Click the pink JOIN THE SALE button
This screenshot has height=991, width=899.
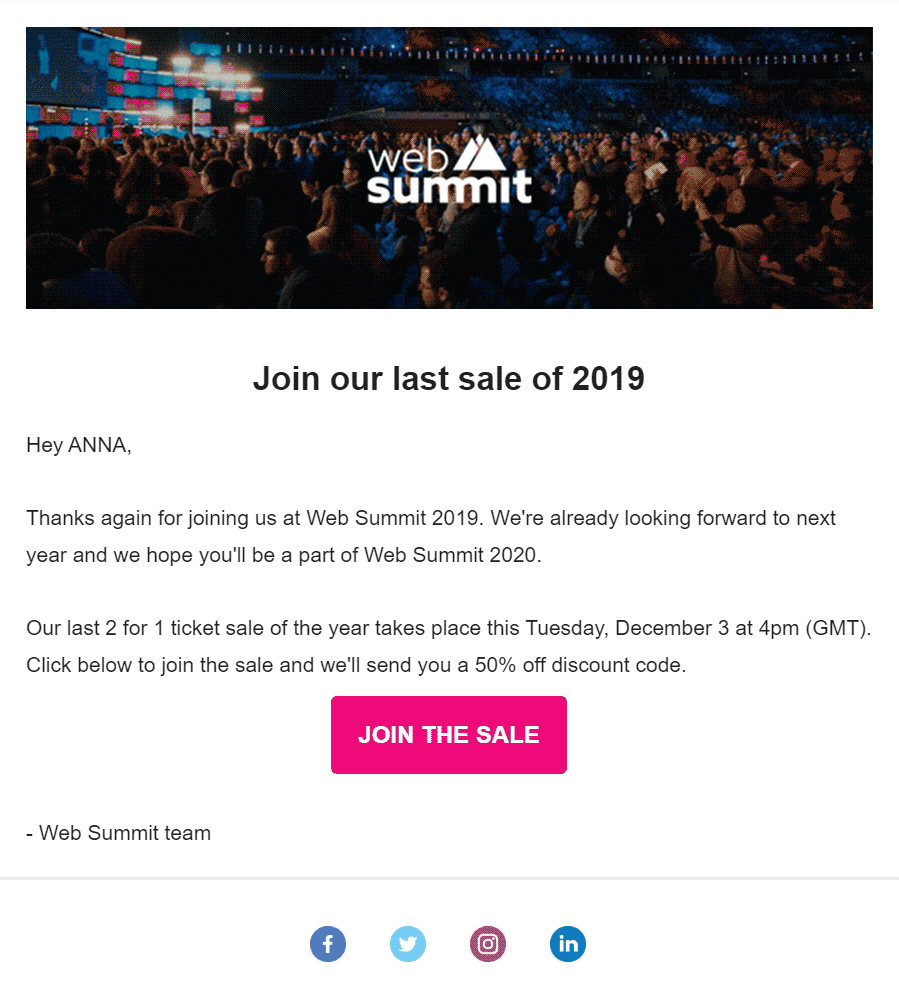(x=449, y=734)
